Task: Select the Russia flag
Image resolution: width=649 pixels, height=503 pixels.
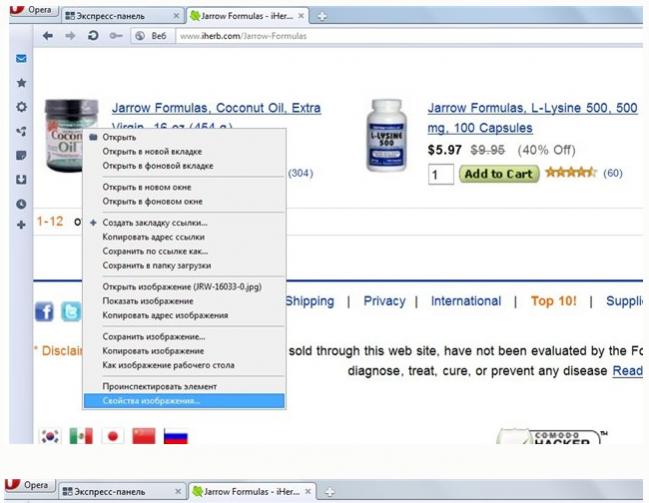Action: click(175, 436)
